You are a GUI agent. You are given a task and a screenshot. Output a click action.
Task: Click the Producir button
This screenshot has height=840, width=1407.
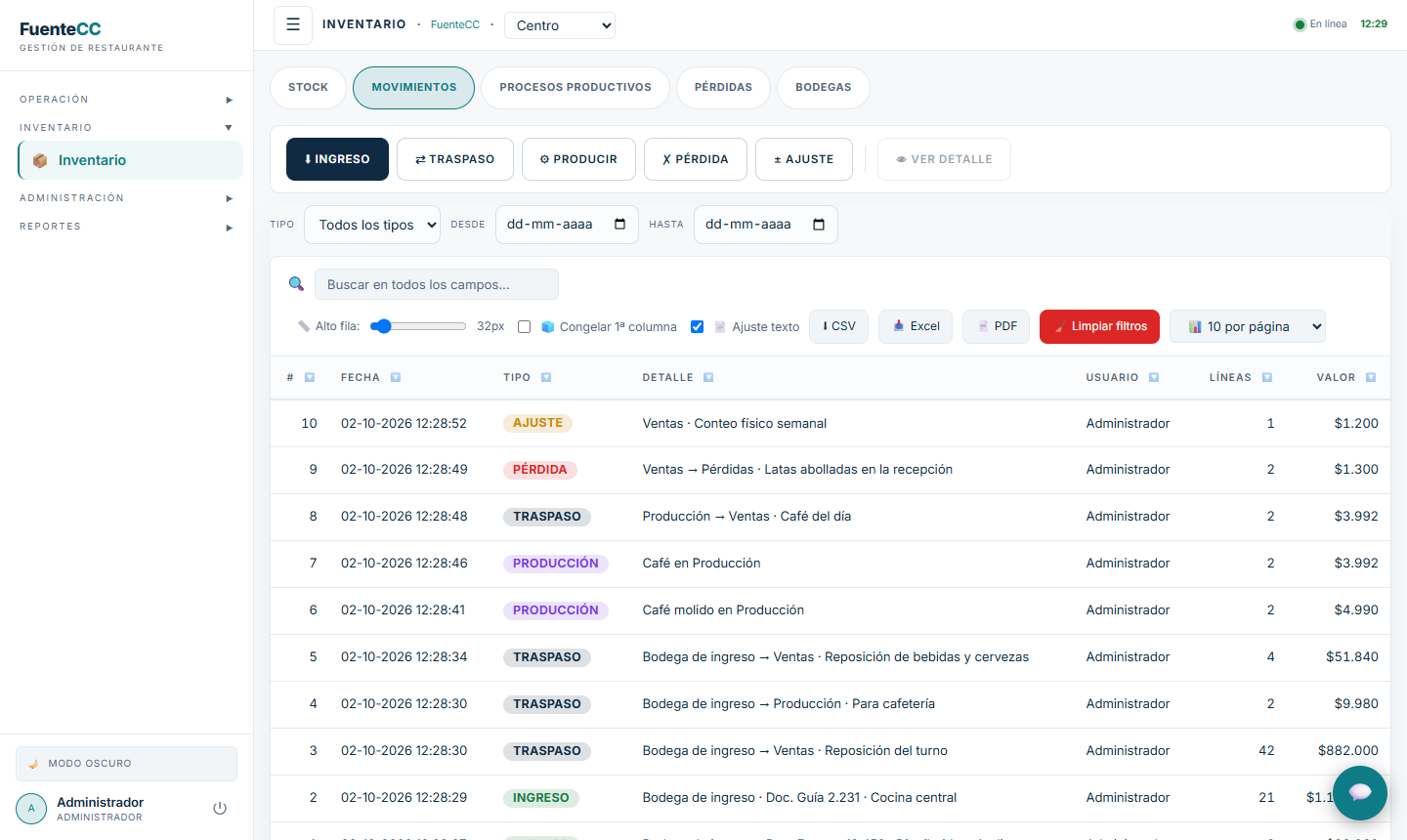pyautogui.click(x=578, y=159)
